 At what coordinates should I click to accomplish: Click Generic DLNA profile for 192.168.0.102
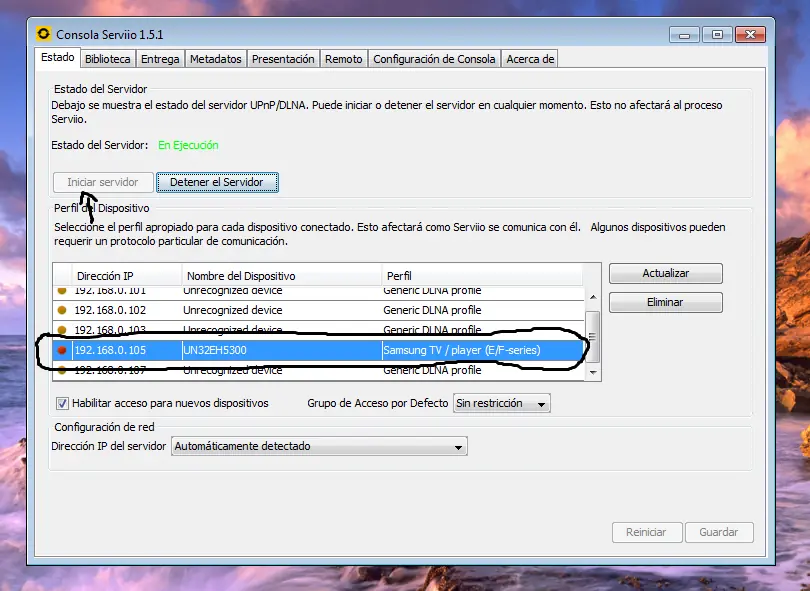432,310
